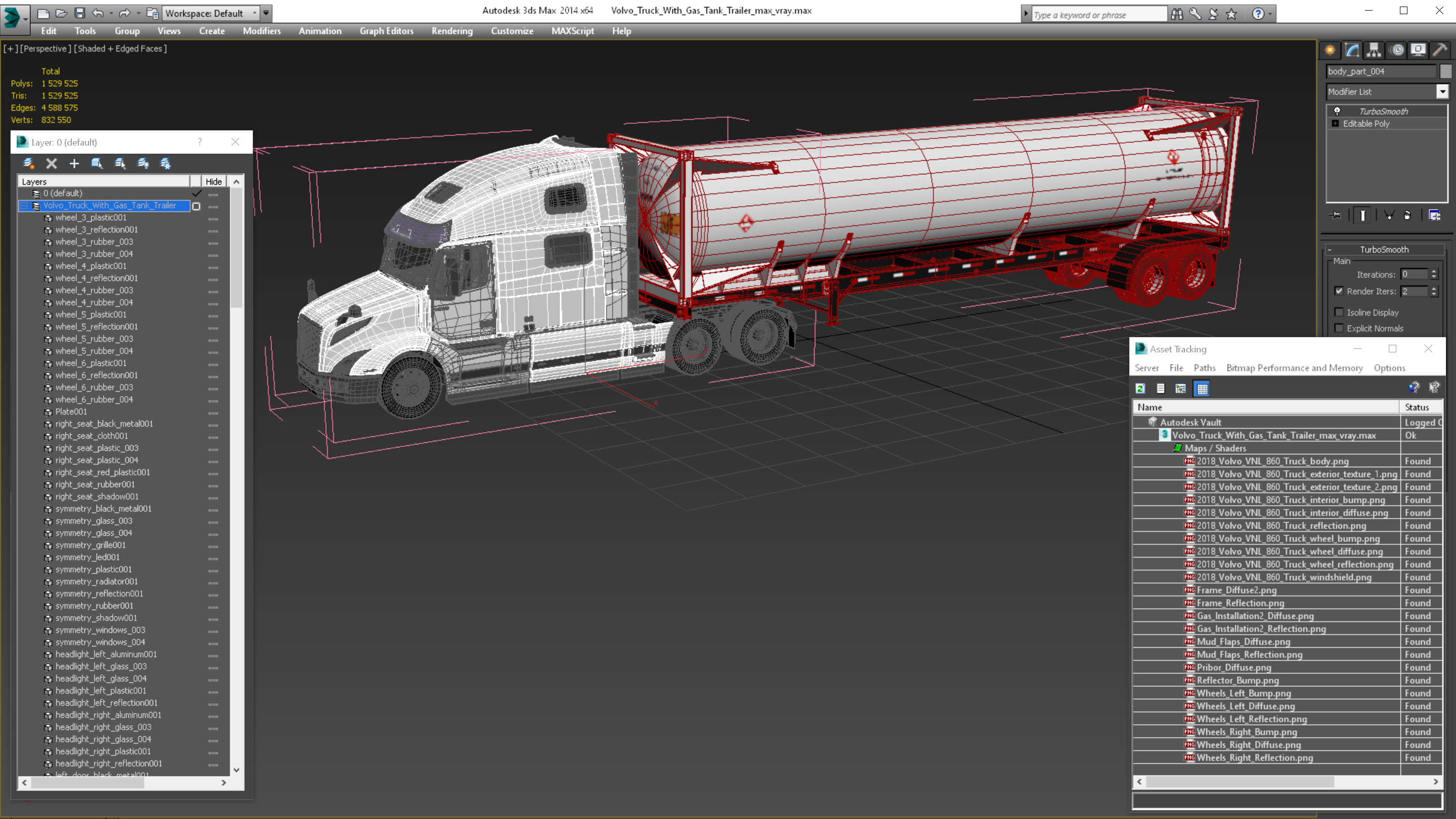Toggle Show End Result icon in stack
The height and width of the screenshot is (819, 1456).
point(1363,215)
